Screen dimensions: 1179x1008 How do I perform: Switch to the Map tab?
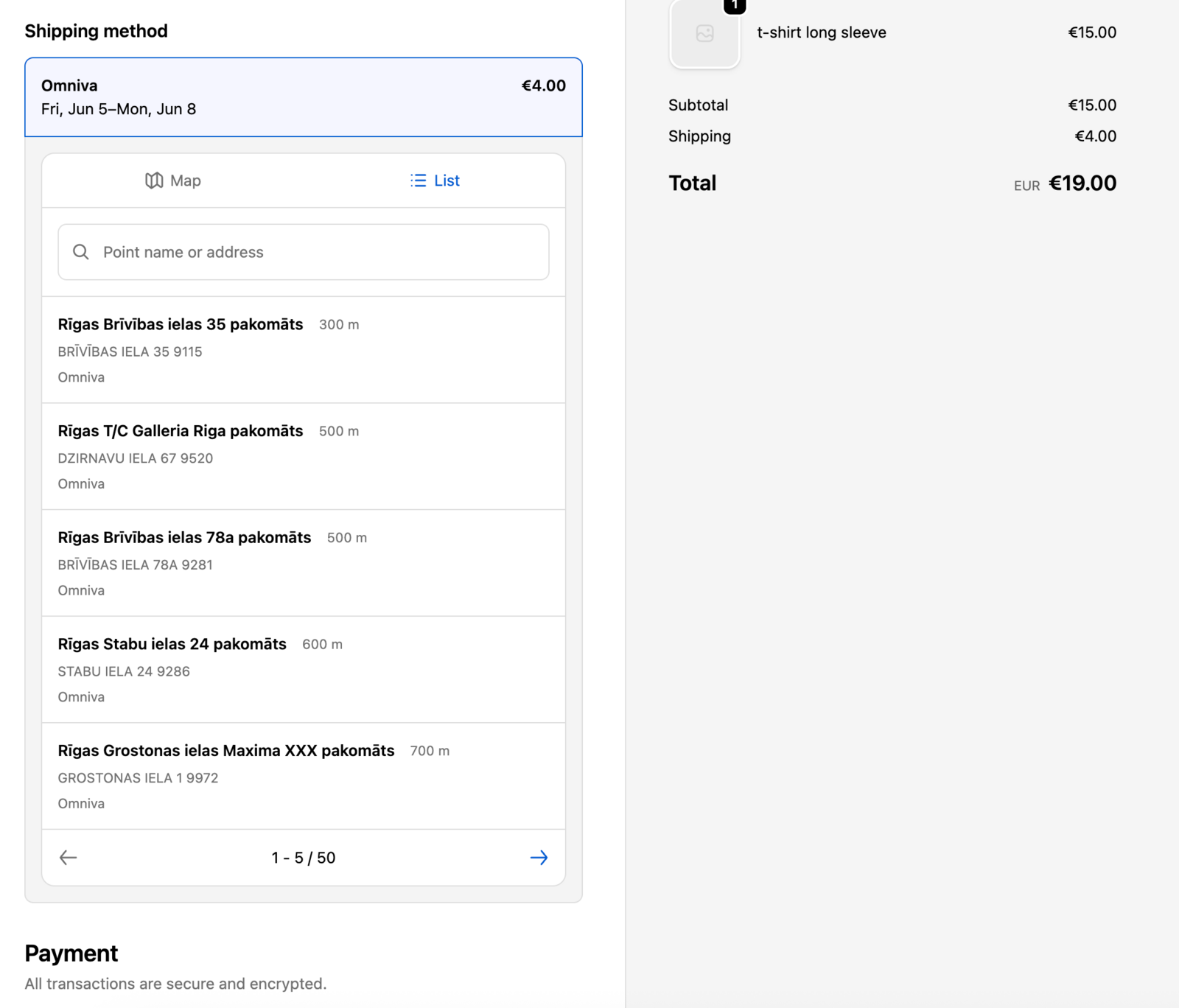(173, 181)
